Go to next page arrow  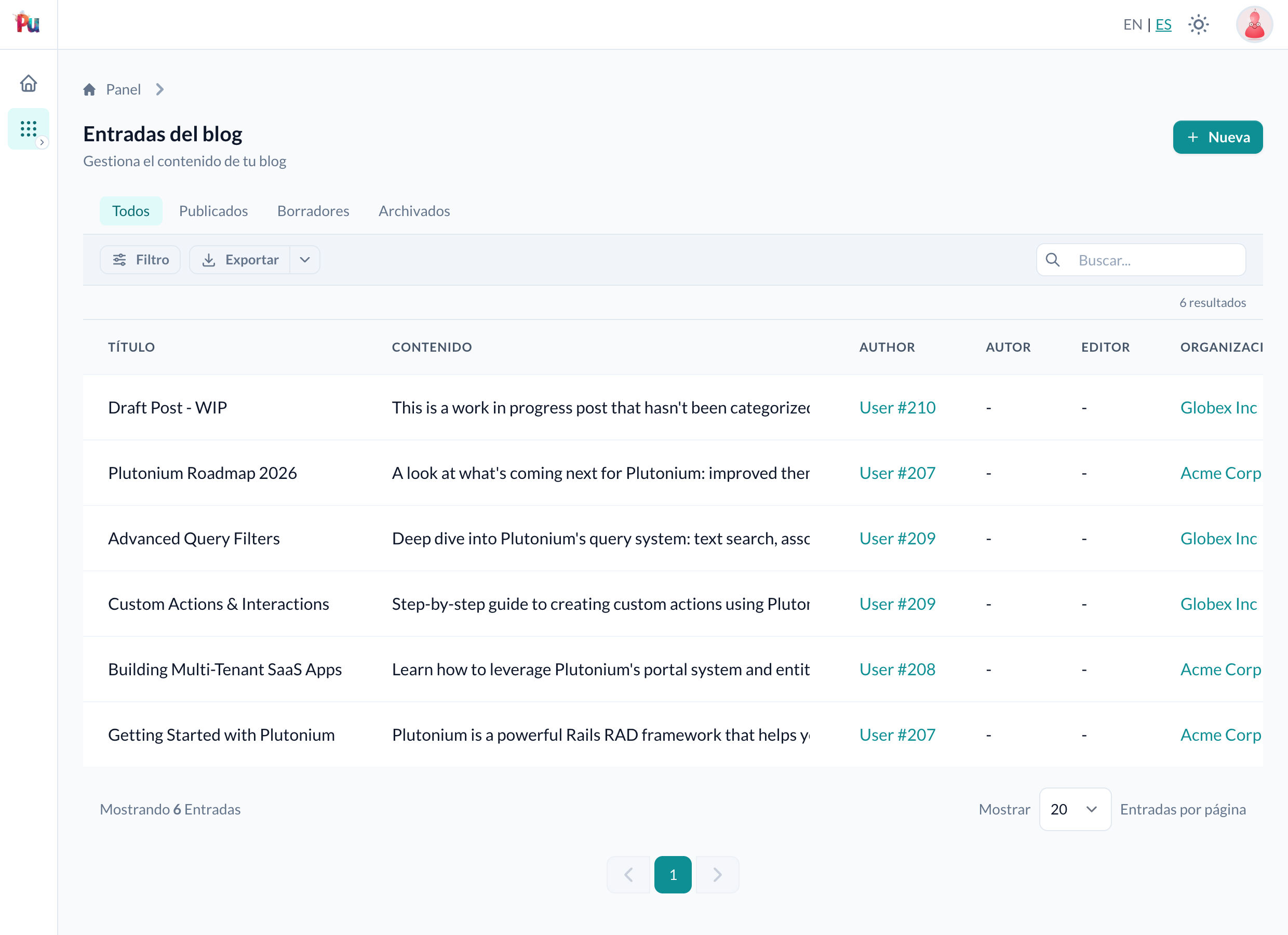click(717, 874)
